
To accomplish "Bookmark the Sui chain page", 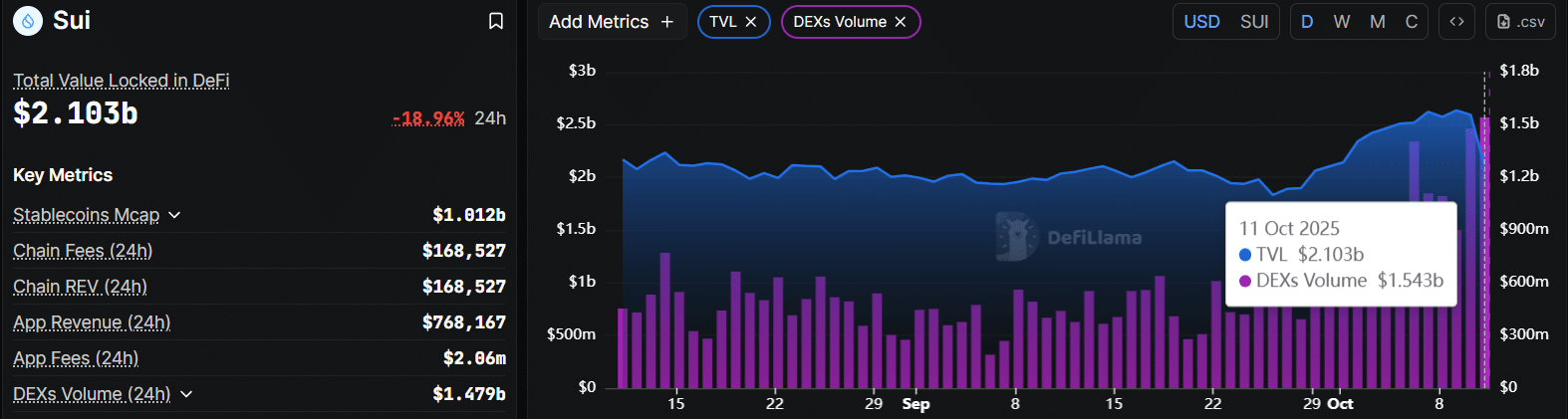I will pos(495,21).
